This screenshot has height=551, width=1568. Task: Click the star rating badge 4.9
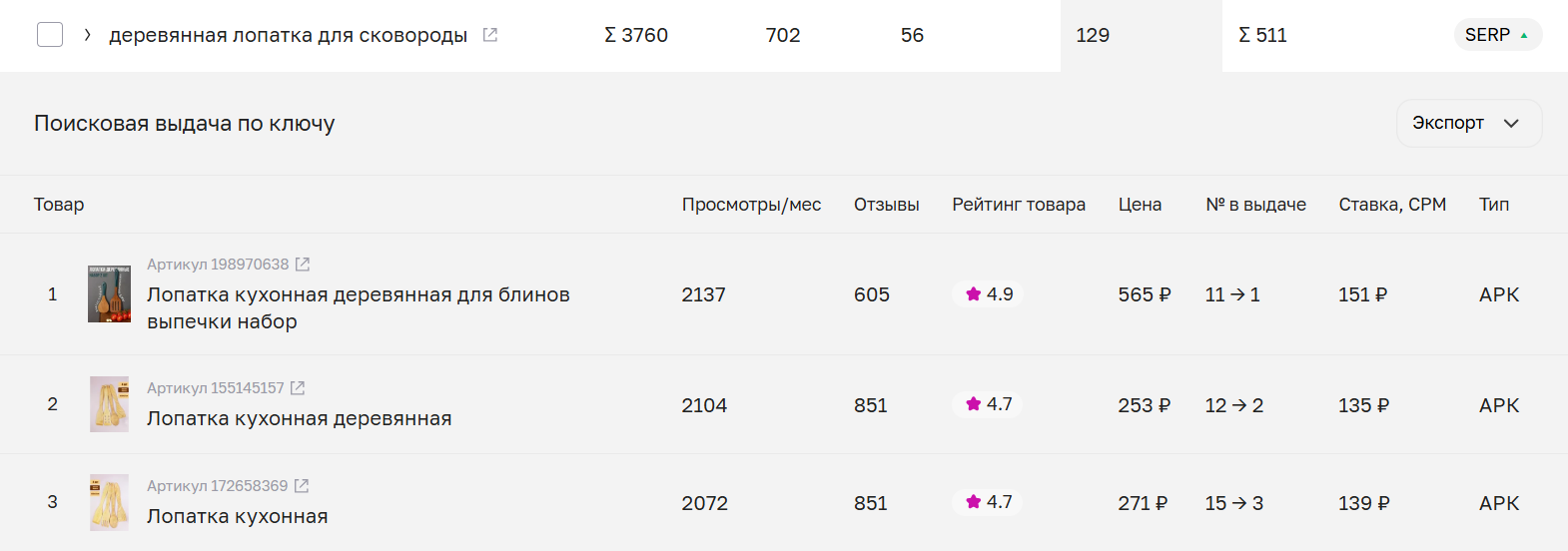coord(989,294)
